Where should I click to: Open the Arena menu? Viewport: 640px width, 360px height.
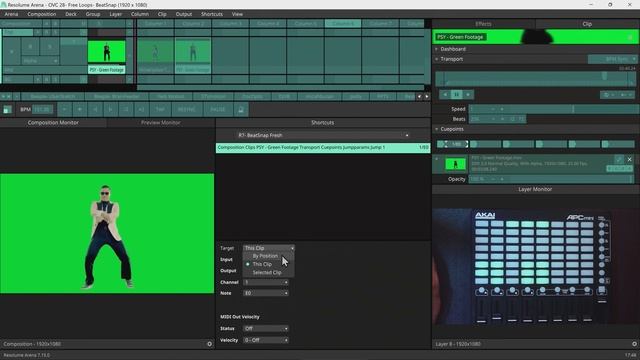click(x=11, y=14)
